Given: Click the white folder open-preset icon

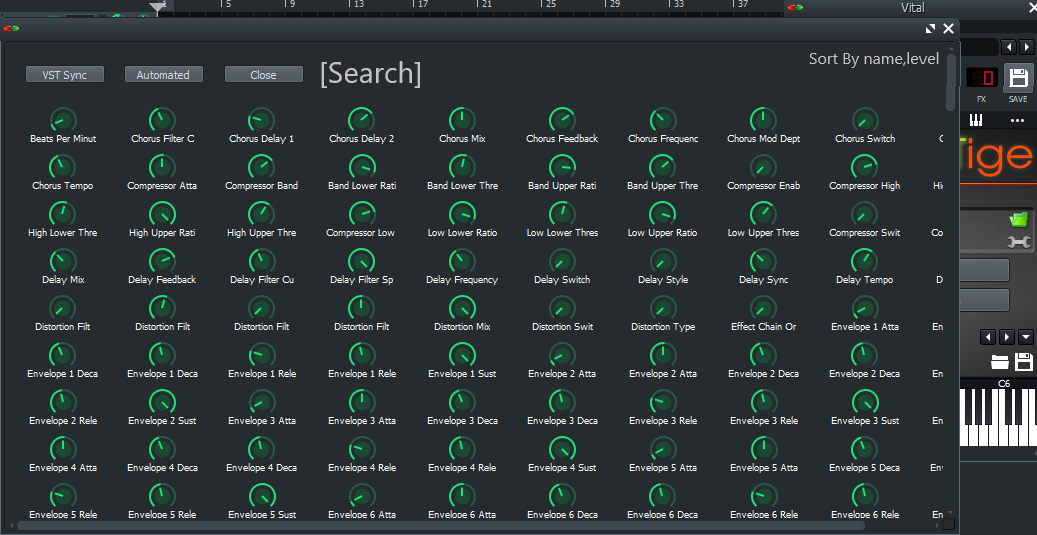Looking at the screenshot, I should point(999,362).
